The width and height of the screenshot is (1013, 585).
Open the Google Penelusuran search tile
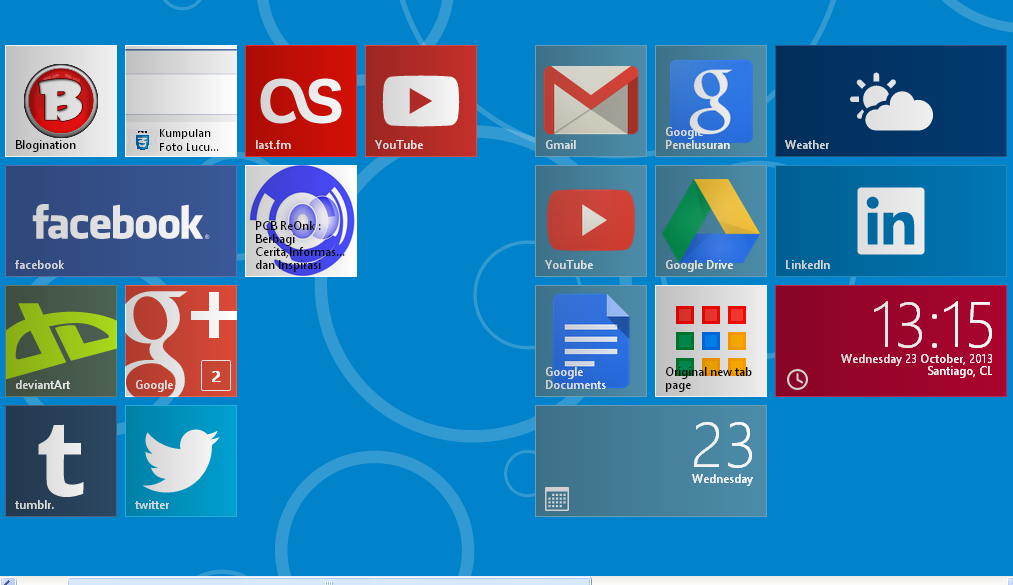tap(711, 101)
